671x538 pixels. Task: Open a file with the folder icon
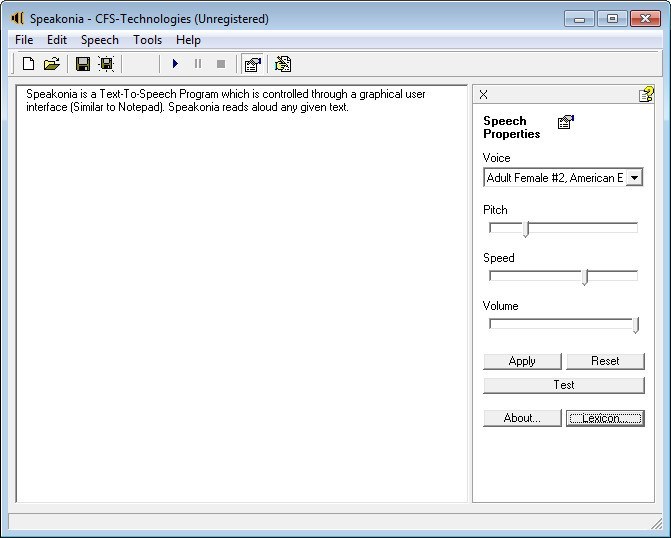point(52,64)
